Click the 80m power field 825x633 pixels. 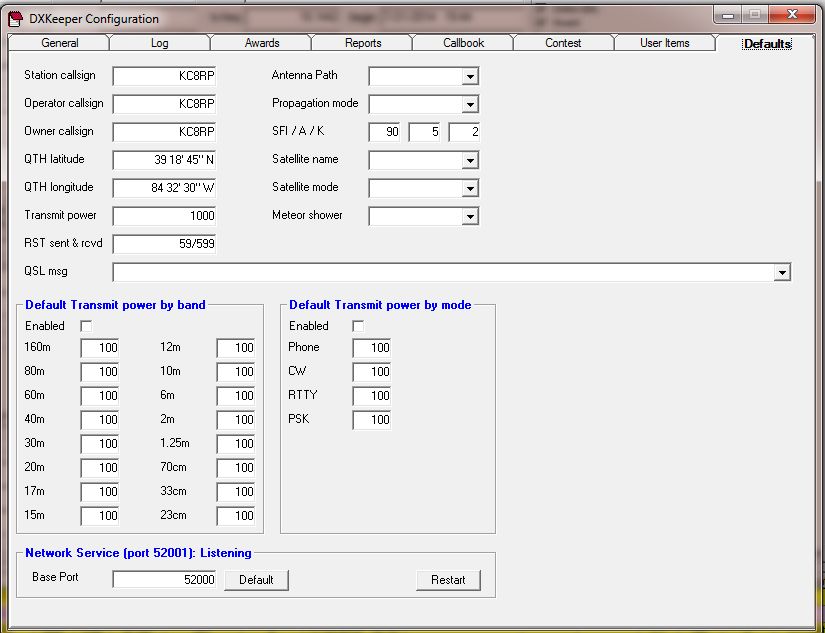point(99,372)
